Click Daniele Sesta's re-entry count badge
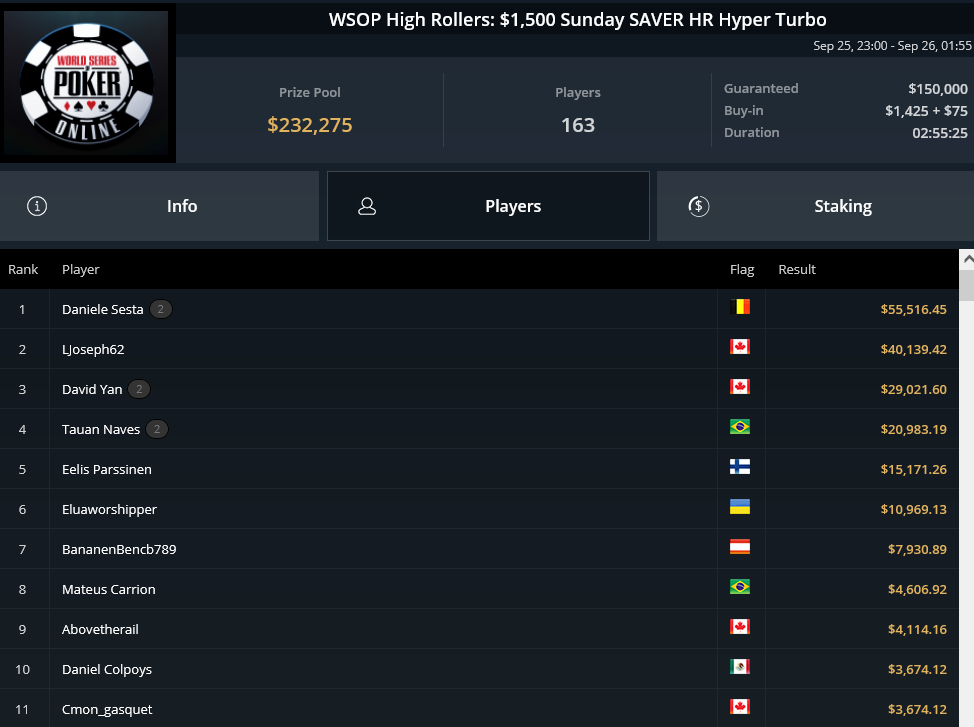This screenshot has width=974, height=727. click(x=161, y=309)
